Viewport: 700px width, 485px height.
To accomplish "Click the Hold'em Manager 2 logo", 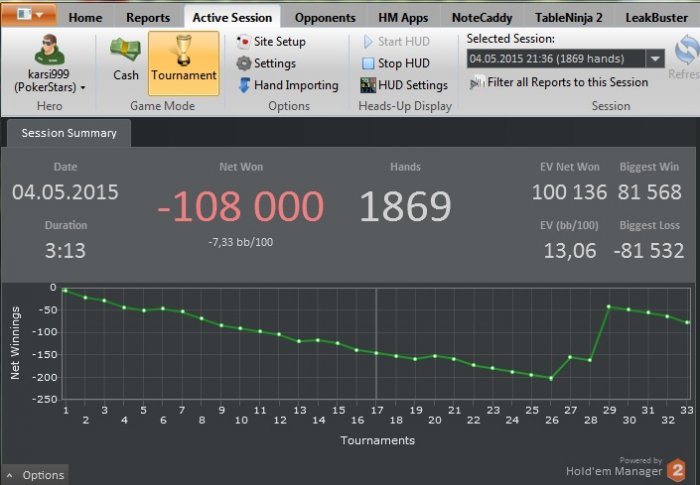I will 676,470.
